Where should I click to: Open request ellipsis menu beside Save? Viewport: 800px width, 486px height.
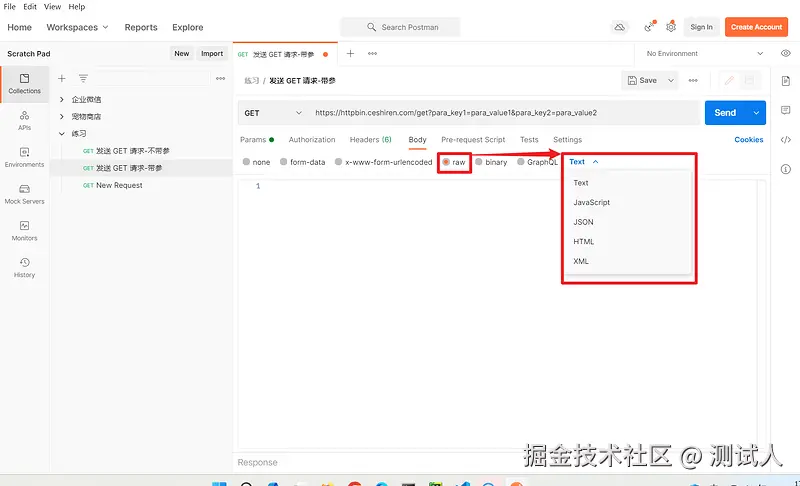pyautogui.click(x=693, y=81)
